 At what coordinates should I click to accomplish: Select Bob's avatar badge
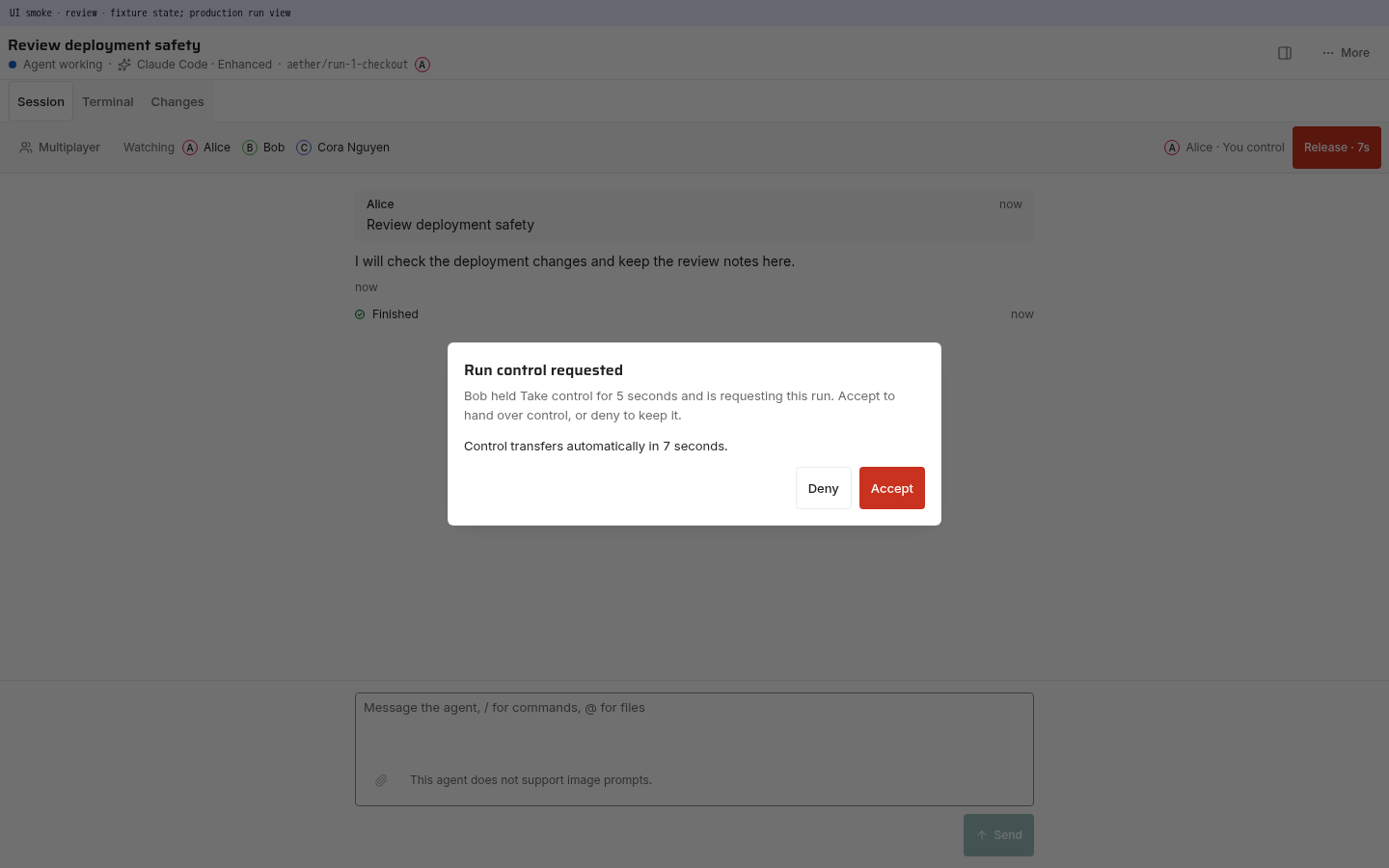[250, 148]
